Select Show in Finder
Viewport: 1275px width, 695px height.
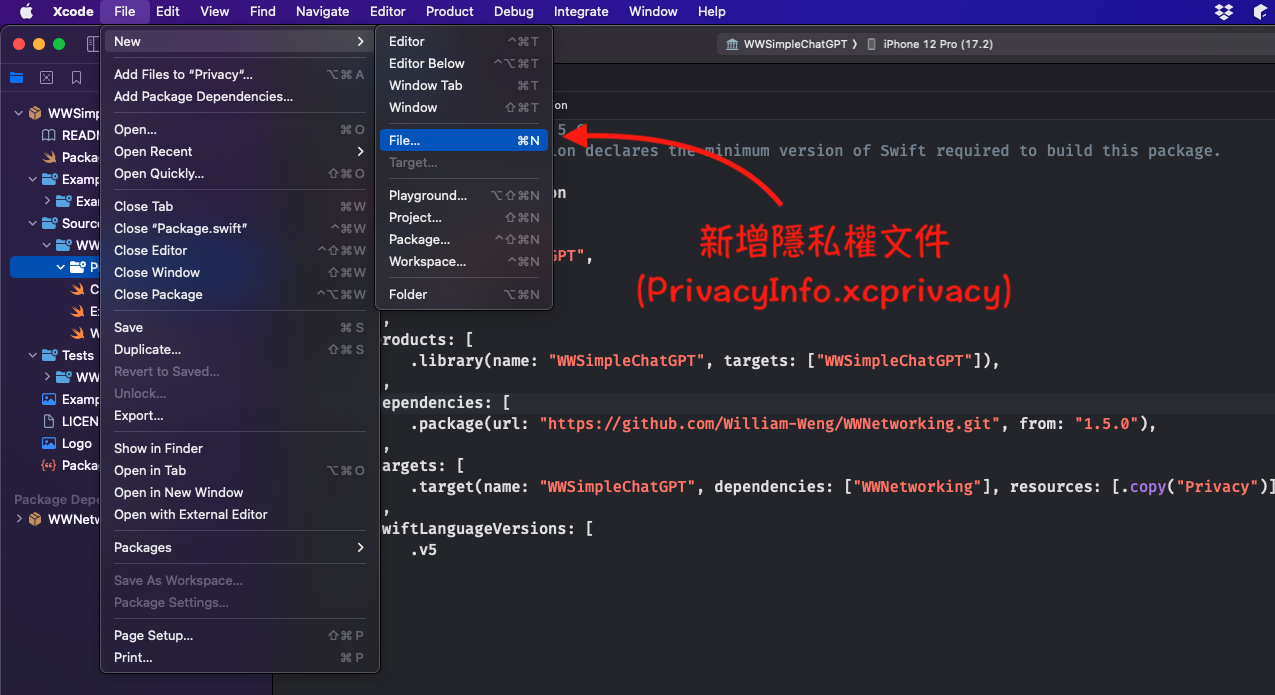point(240,448)
